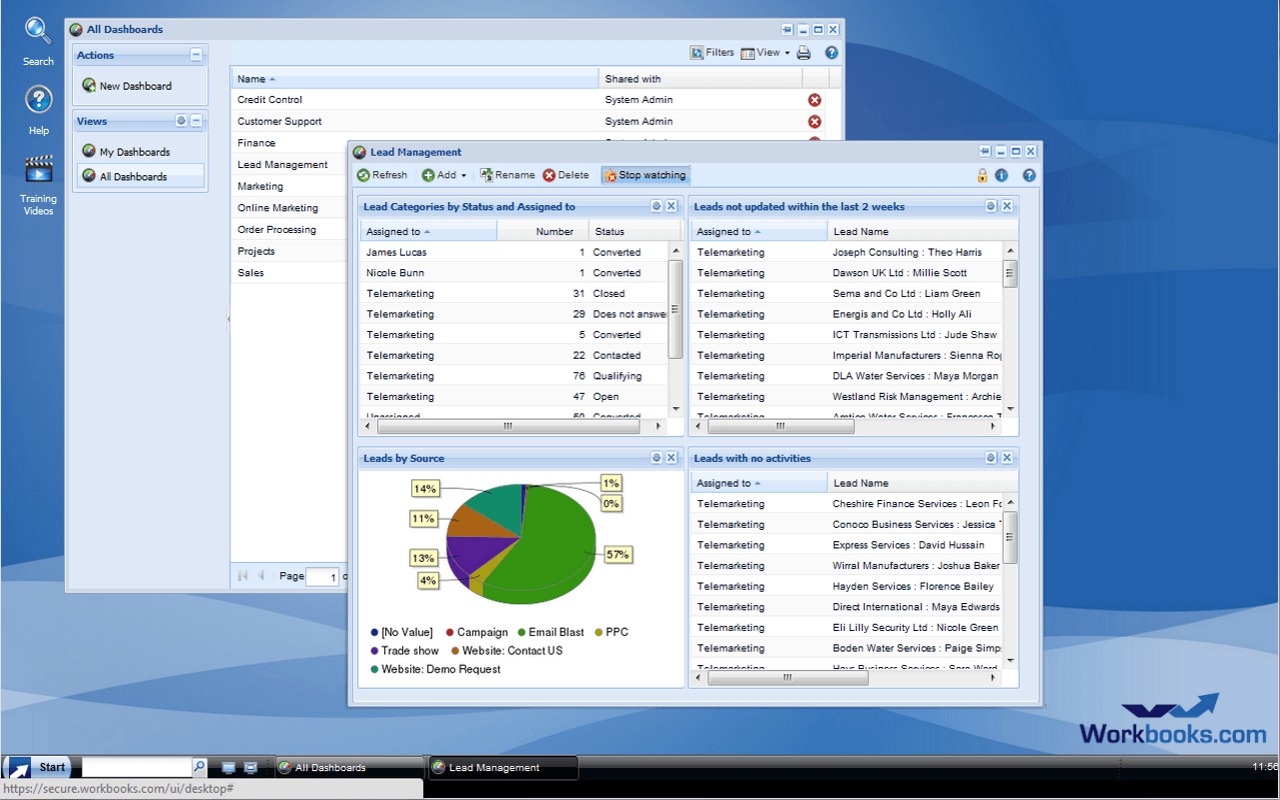Delete the current dashboard

tap(567, 174)
